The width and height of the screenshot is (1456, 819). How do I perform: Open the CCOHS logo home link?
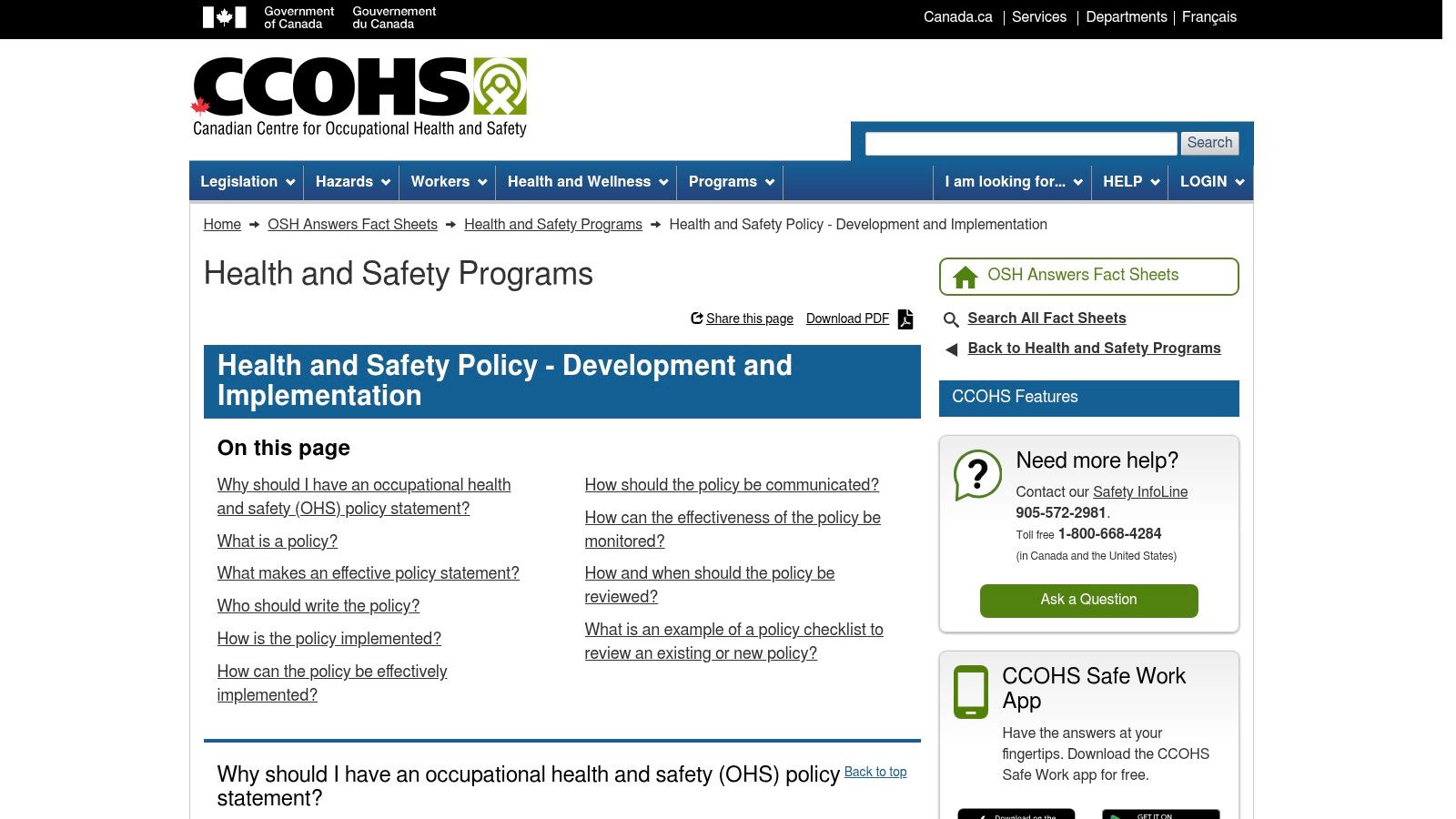tap(359, 97)
